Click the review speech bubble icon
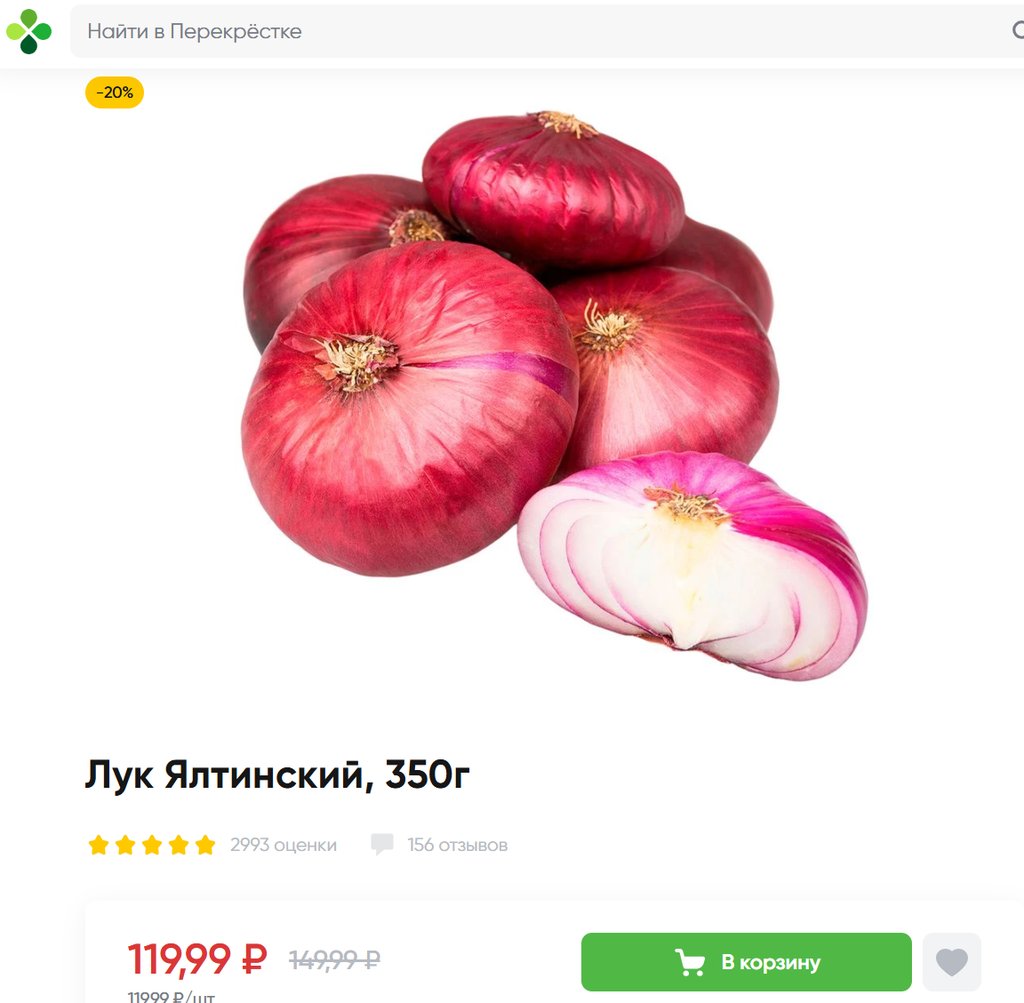1024x1003 pixels. click(x=382, y=844)
